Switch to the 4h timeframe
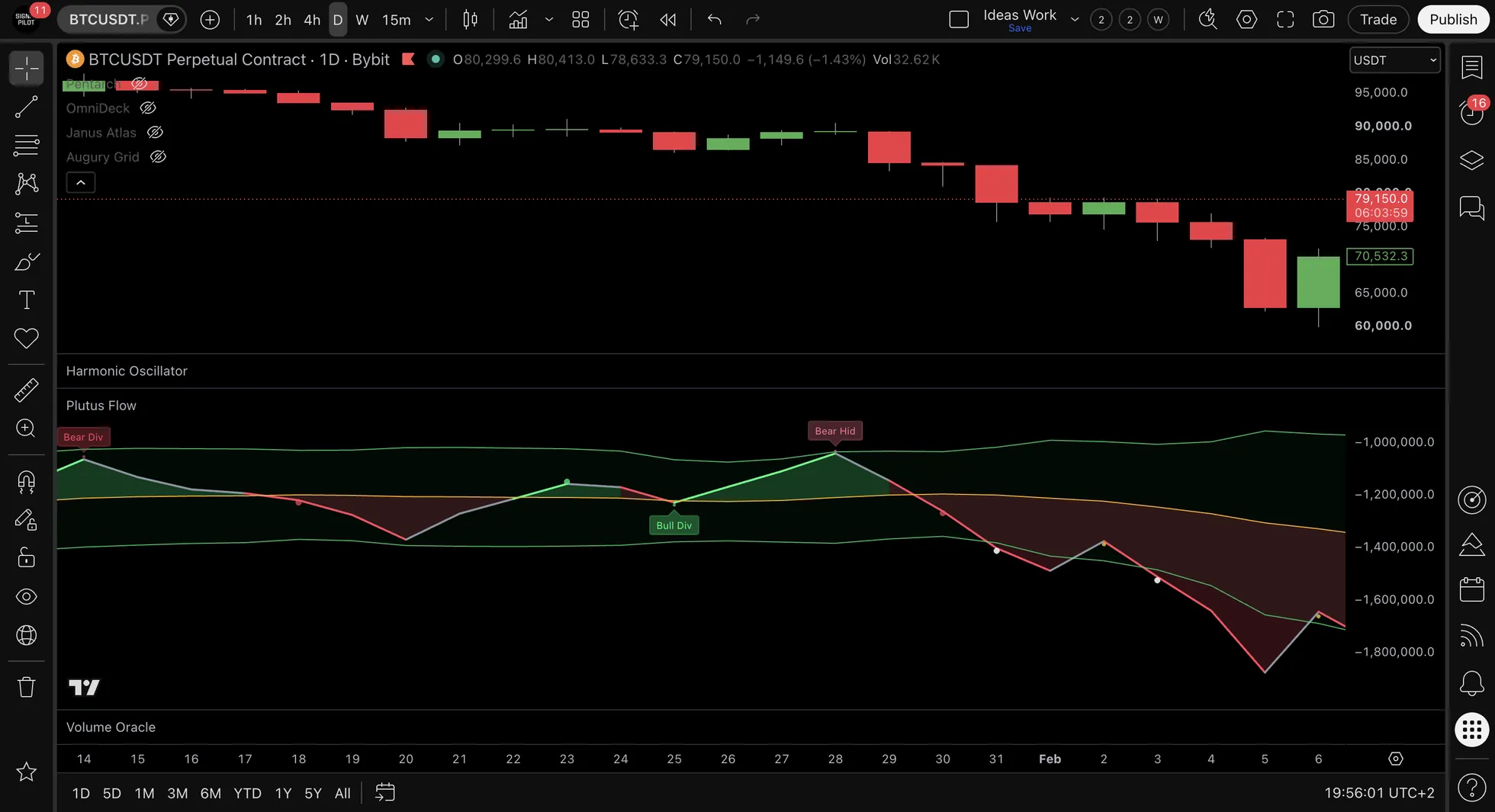The image size is (1495, 812). coord(312,20)
